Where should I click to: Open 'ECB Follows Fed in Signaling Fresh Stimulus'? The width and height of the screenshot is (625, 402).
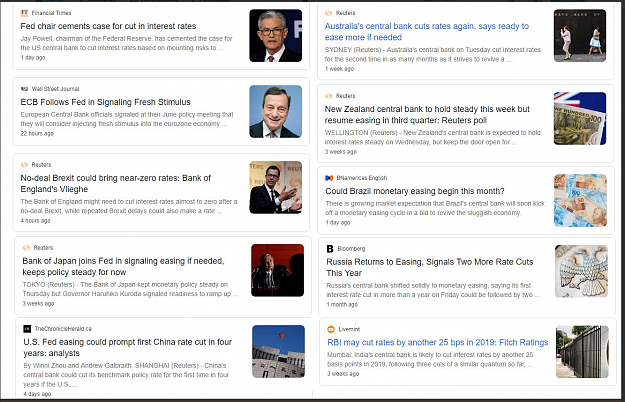pos(106,102)
